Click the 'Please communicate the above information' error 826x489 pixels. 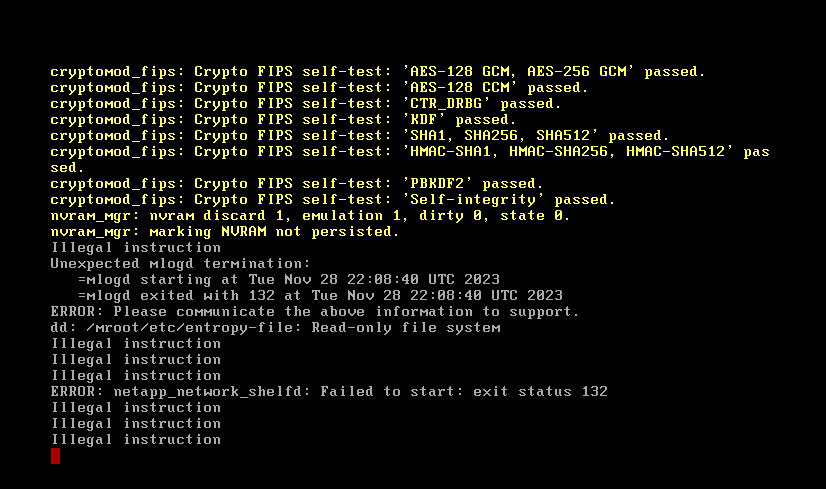pos(314,312)
